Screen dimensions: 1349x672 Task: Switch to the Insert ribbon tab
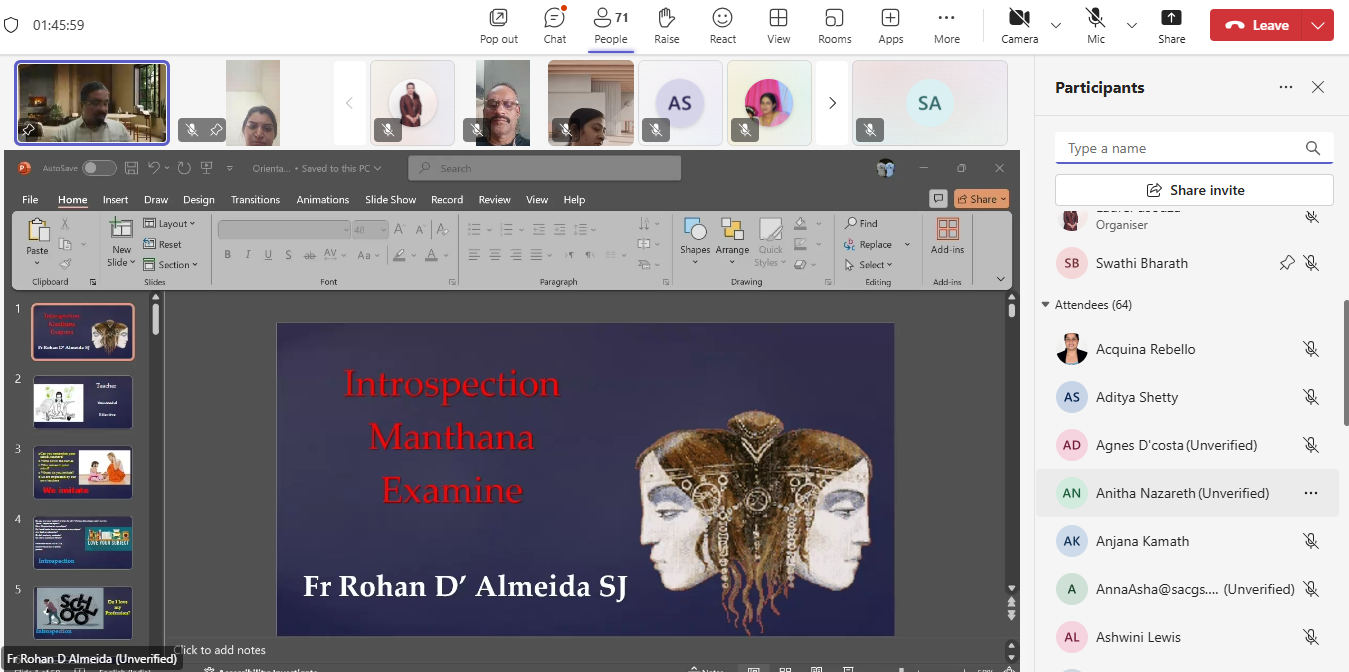(115, 200)
